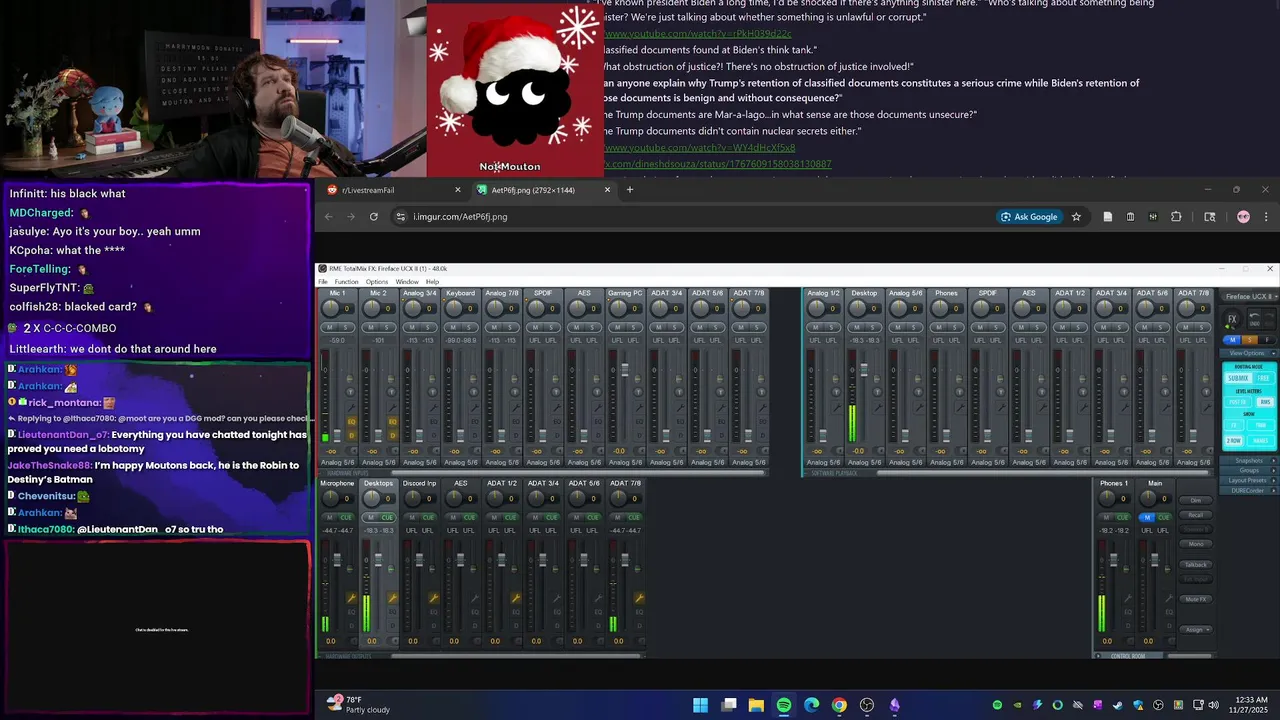Open the Fireface UCX II device dropdown
The width and height of the screenshot is (1280, 720).
1250,296
